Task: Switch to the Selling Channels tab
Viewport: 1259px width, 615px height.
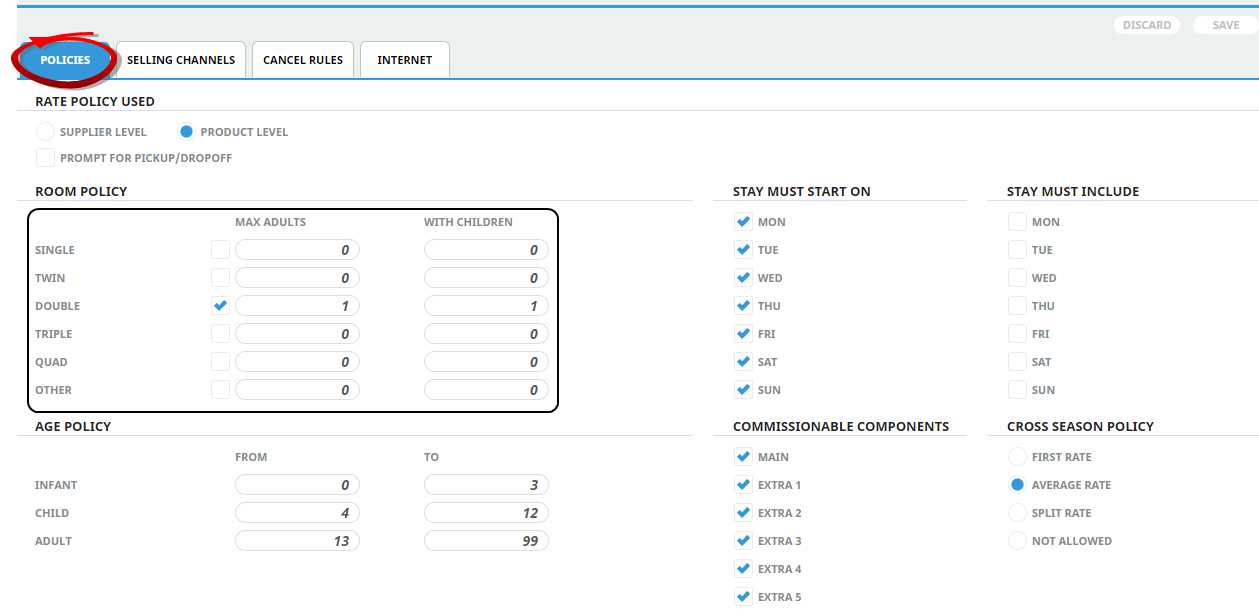Action: click(181, 60)
